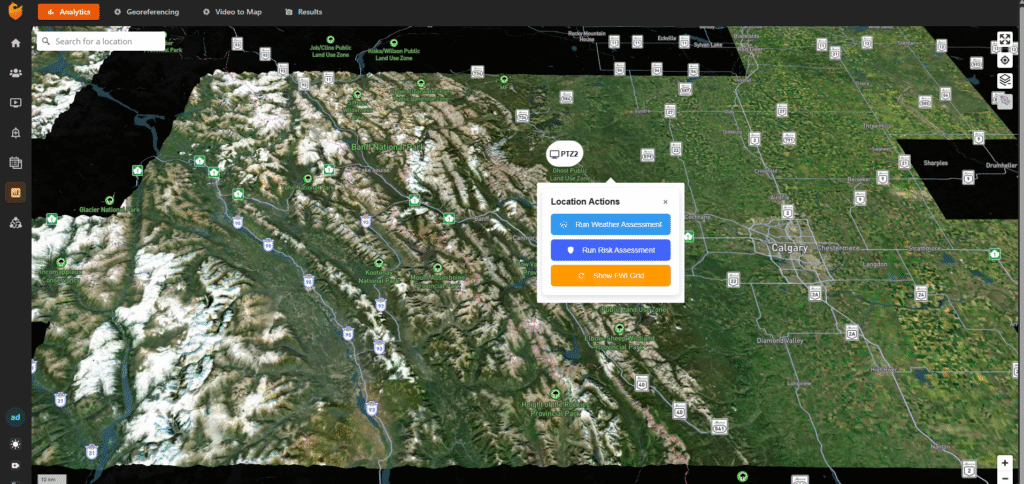Click the Kootenay National Park marker
This screenshot has width=1024, height=484.
click(379, 263)
